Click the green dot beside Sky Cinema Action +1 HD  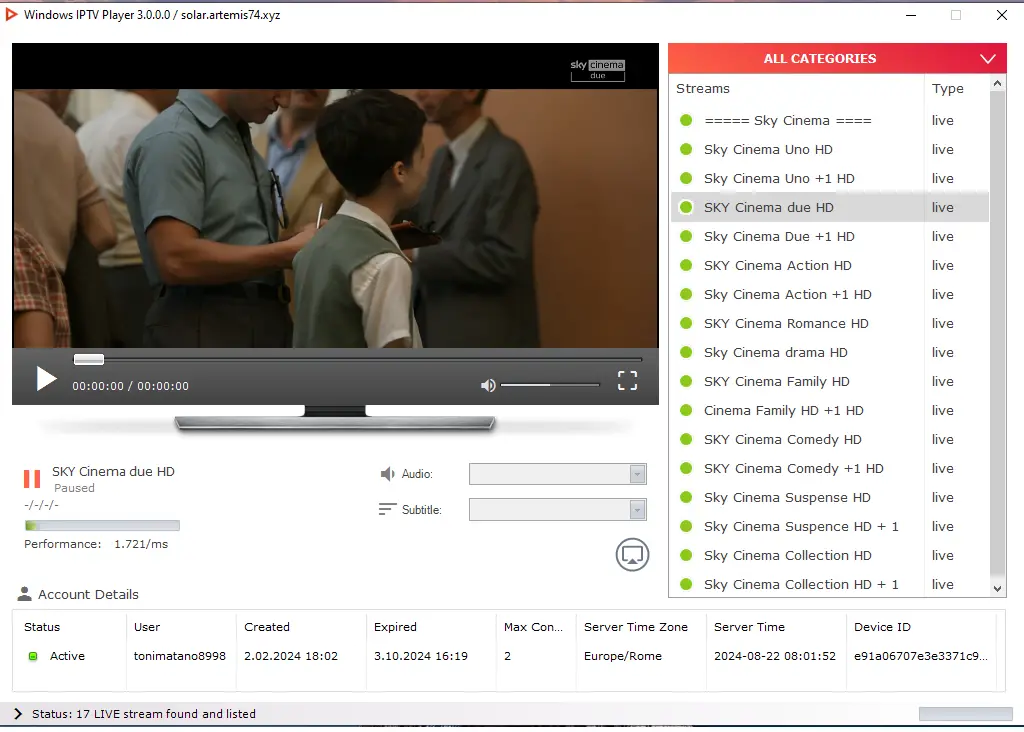coord(686,294)
